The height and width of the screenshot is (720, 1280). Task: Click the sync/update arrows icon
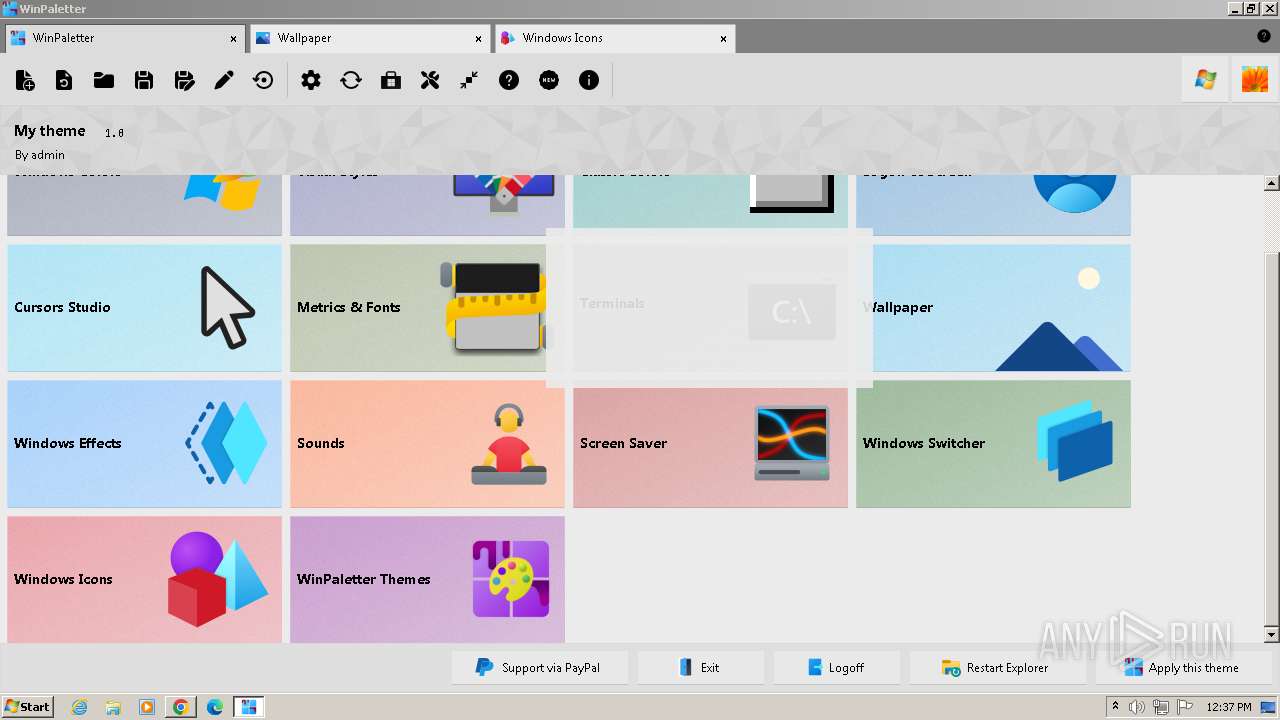coord(351,80)
